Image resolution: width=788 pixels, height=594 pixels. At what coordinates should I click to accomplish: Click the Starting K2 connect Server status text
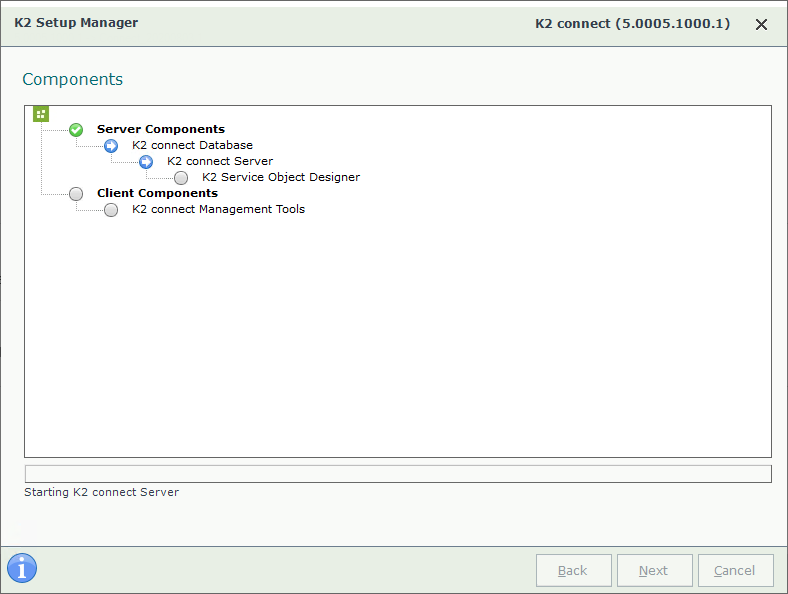click(x=102, y=492)
